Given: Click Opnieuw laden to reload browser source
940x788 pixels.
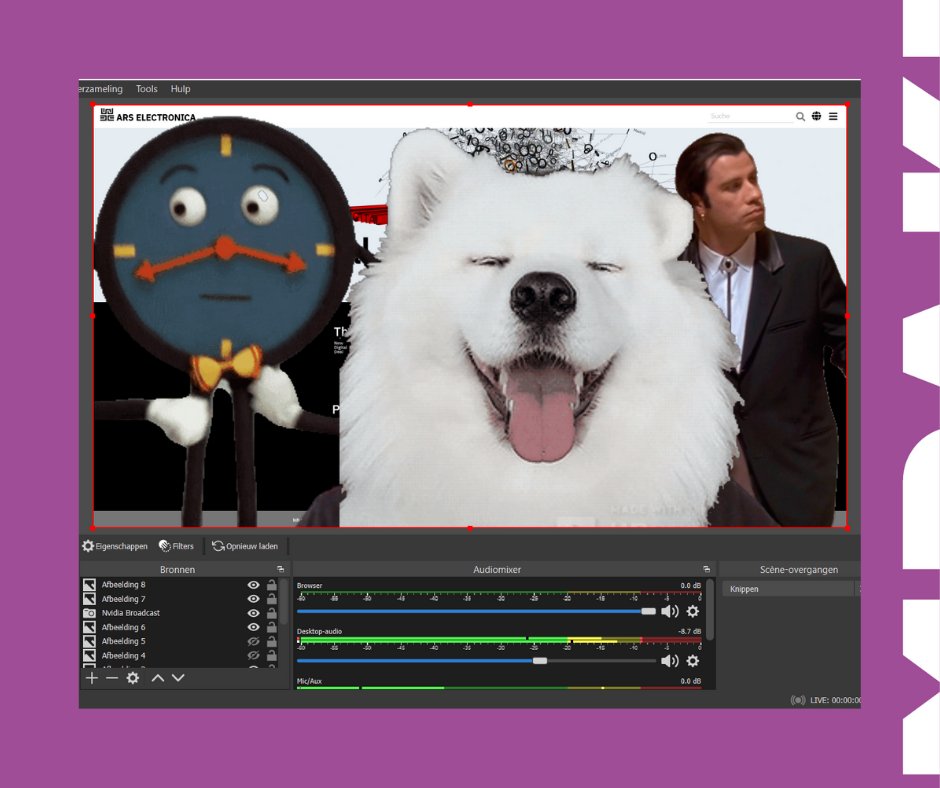Looking at the screenshot, I should (245, 546).
